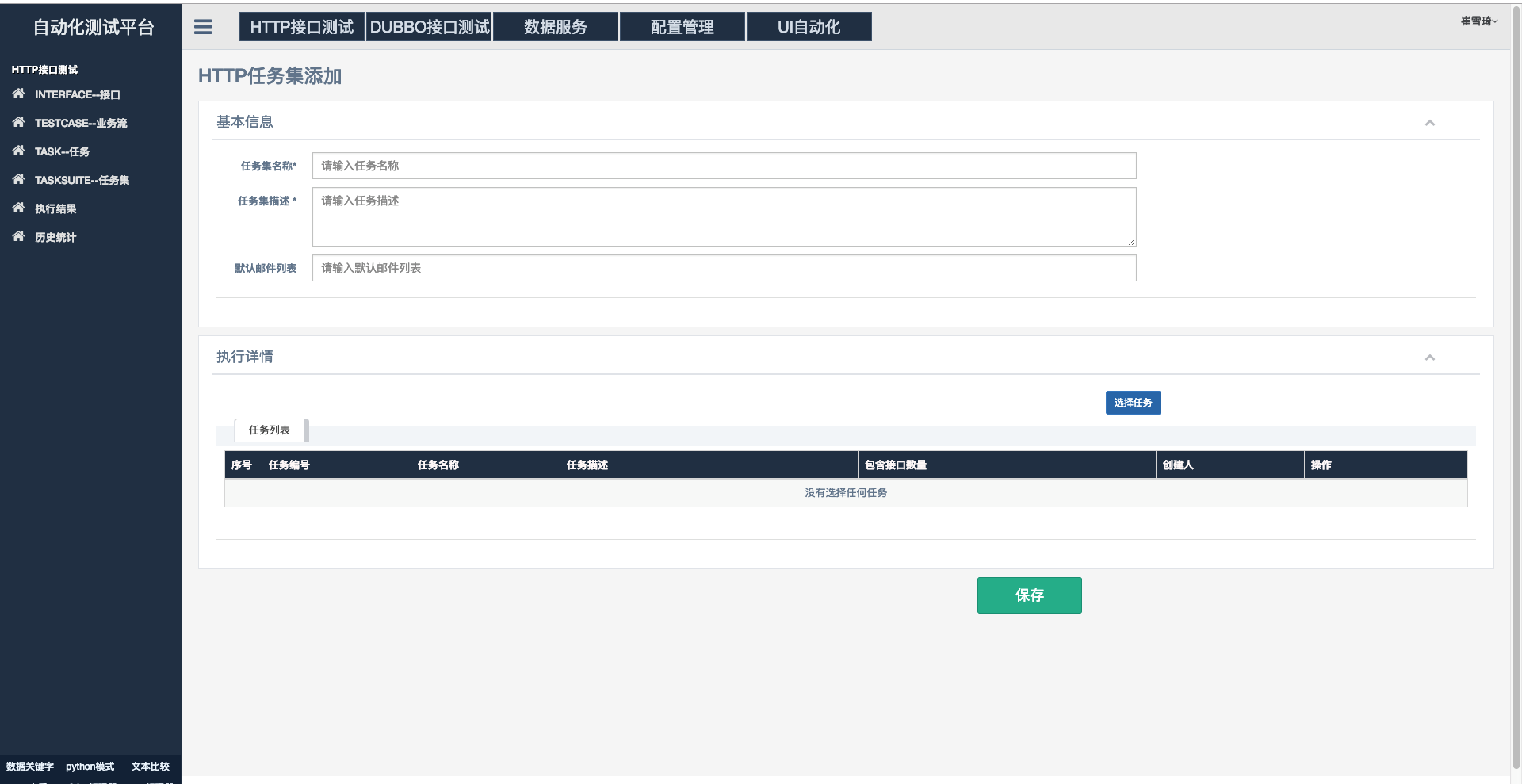
Task: Click the 序号 column header
Action: click(x=243, y=465)
